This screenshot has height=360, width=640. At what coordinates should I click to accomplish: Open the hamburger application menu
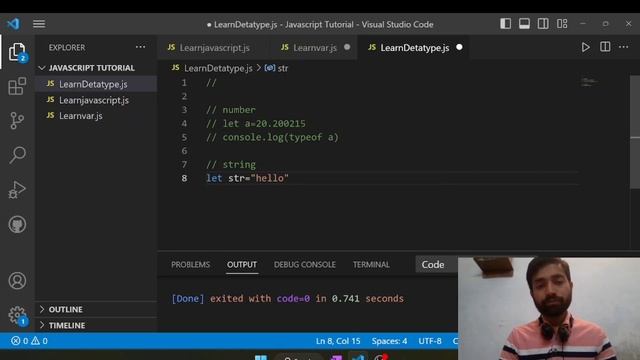click(39, 24)
